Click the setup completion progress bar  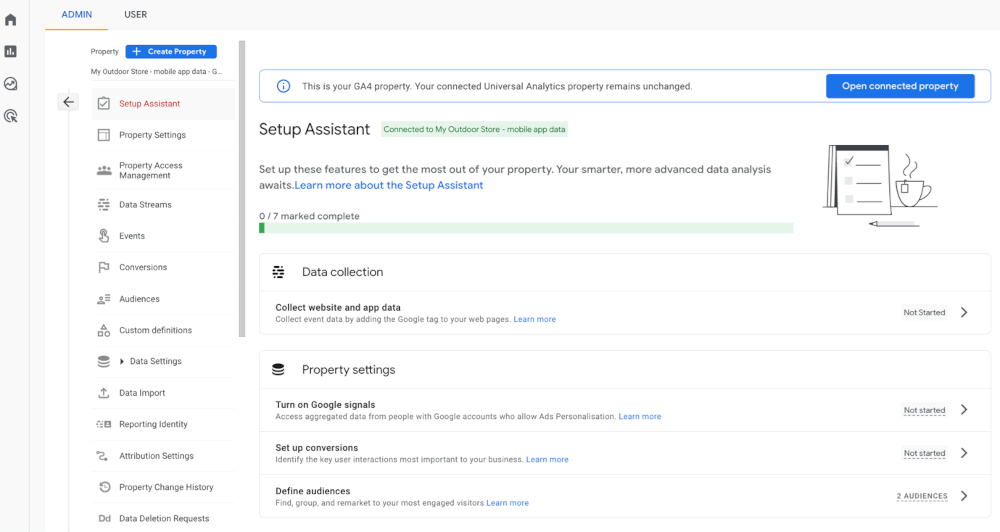pos(526,228)
